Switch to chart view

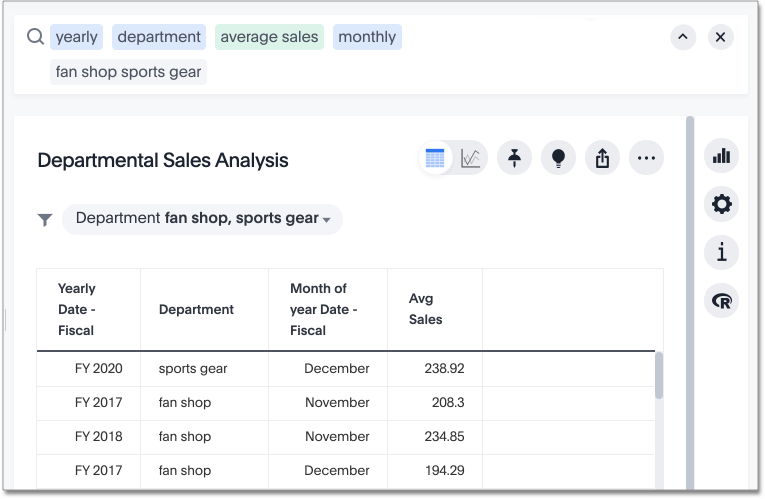pyautogui.click(x=471, y=159)
